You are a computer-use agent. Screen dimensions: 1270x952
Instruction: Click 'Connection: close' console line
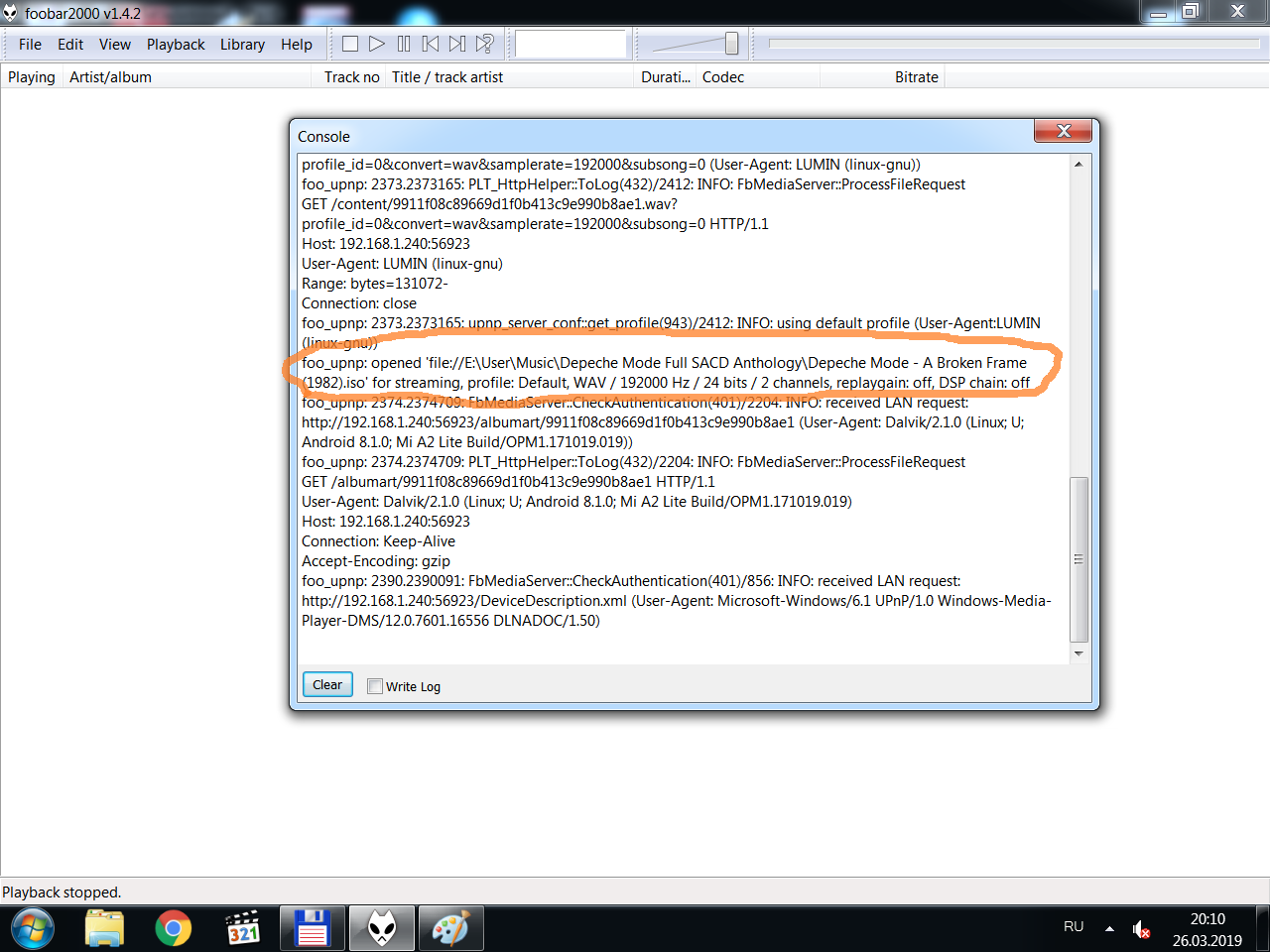coord(359,303)
